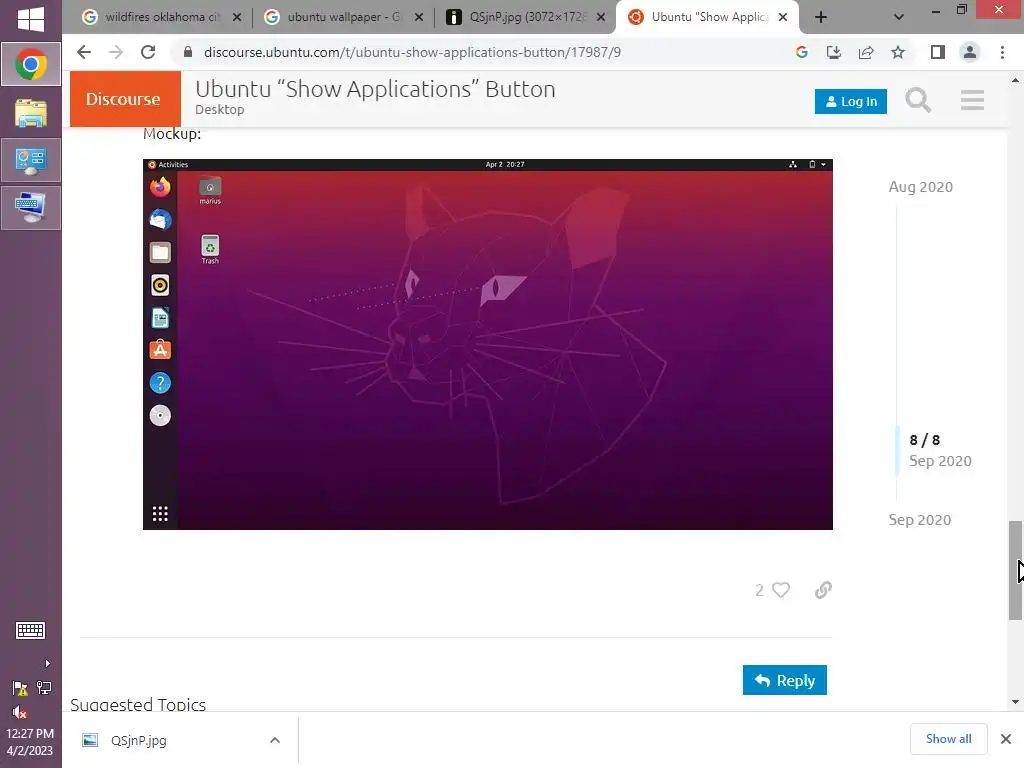
Task: Bookmark this page with the star
Action: (x=898, y=52)
